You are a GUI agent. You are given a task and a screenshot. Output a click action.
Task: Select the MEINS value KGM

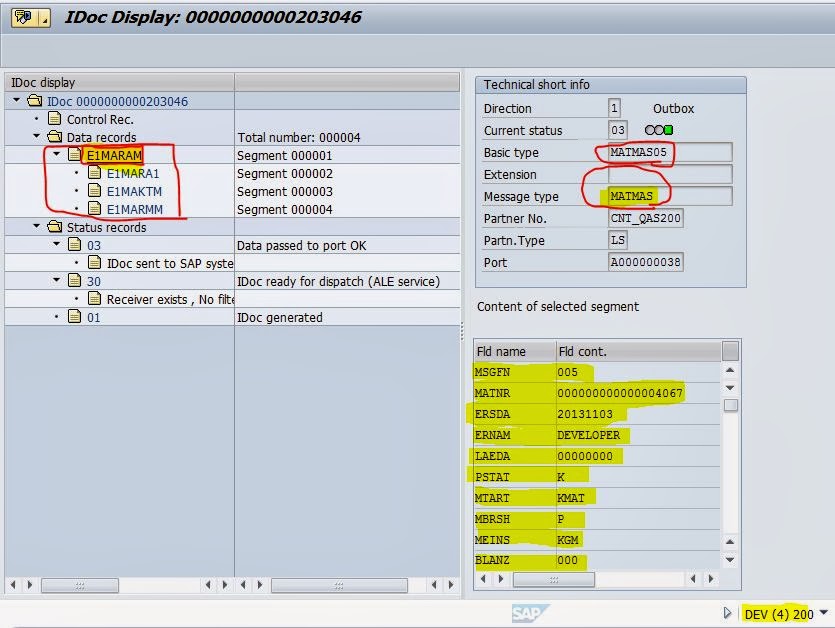tap(568, 540)
